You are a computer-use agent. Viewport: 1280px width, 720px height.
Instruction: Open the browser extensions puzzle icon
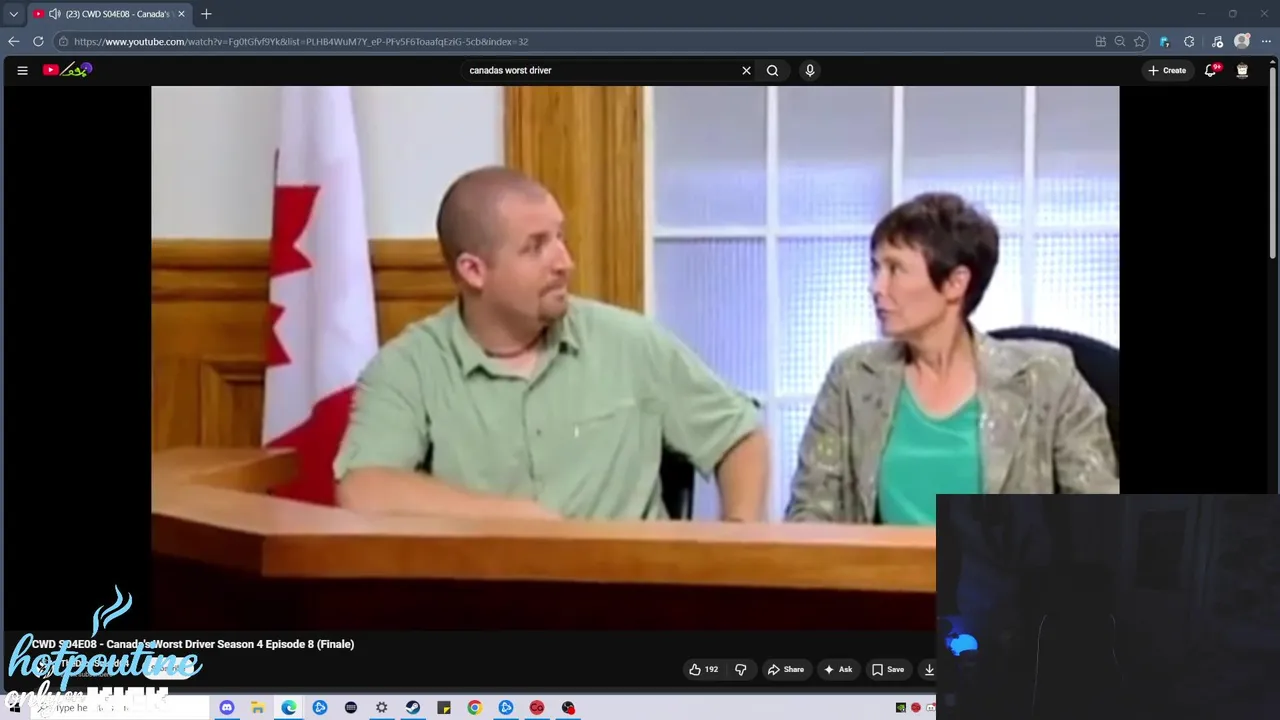(1189, 41)
